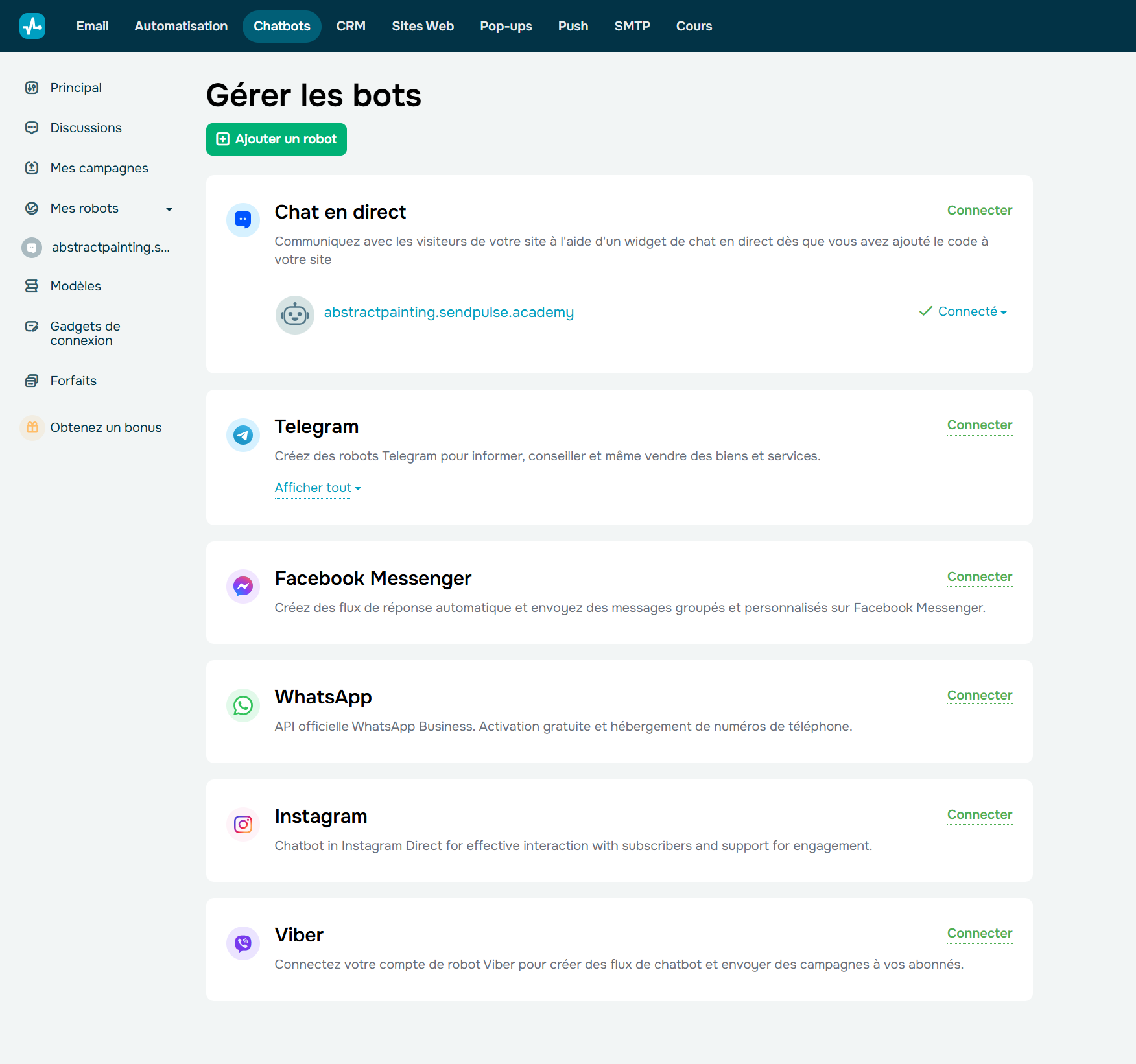The width and height of the screenshot is (1136, 1064).
Task: Click the Telegram heading
Action: [x=316, y=427]
